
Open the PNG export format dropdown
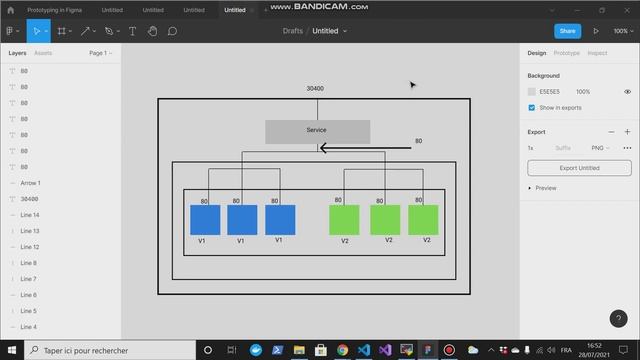click(600, 148)
